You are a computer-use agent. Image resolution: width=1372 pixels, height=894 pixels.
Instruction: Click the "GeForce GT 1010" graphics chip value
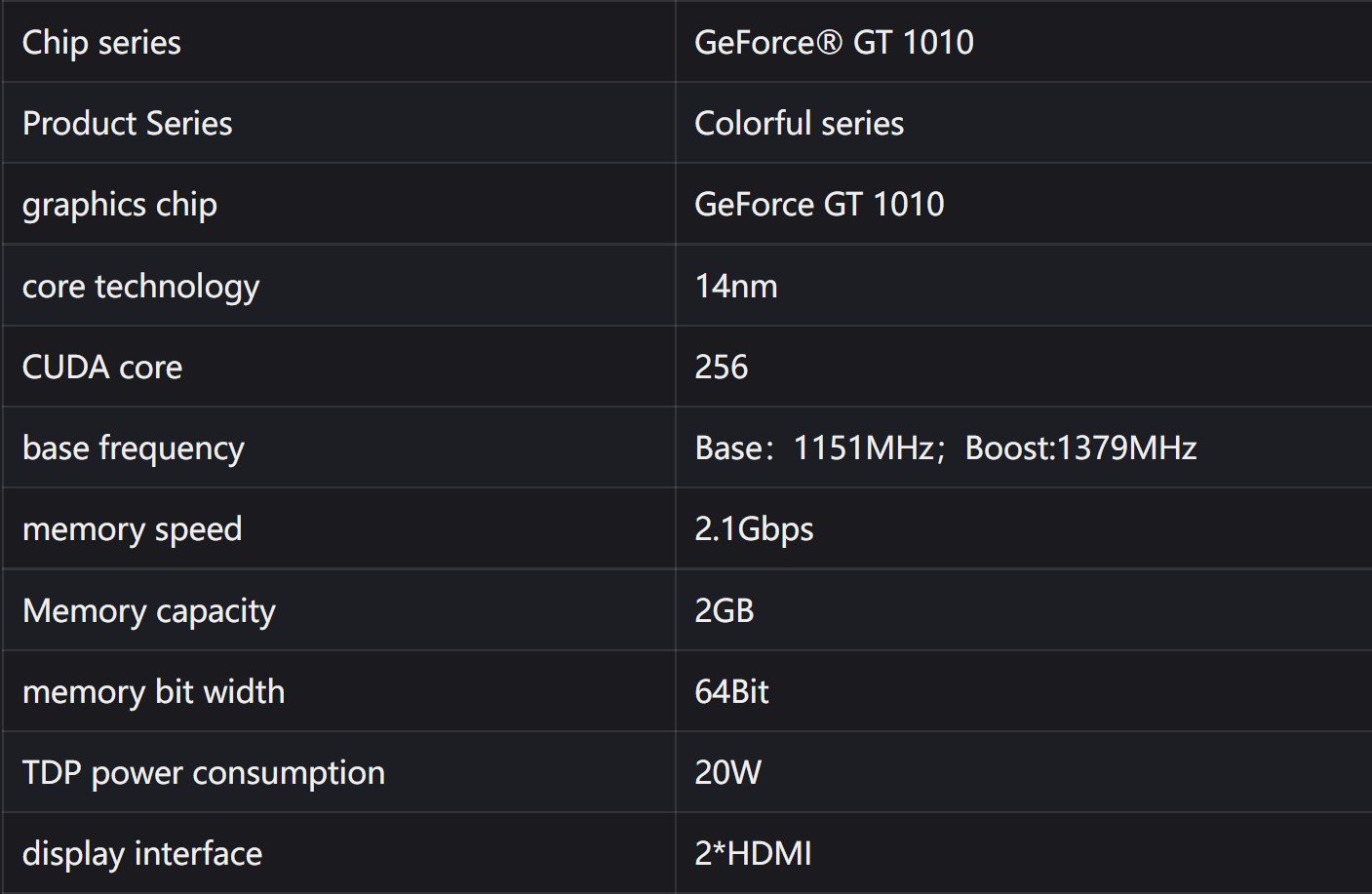click(819, 205)
